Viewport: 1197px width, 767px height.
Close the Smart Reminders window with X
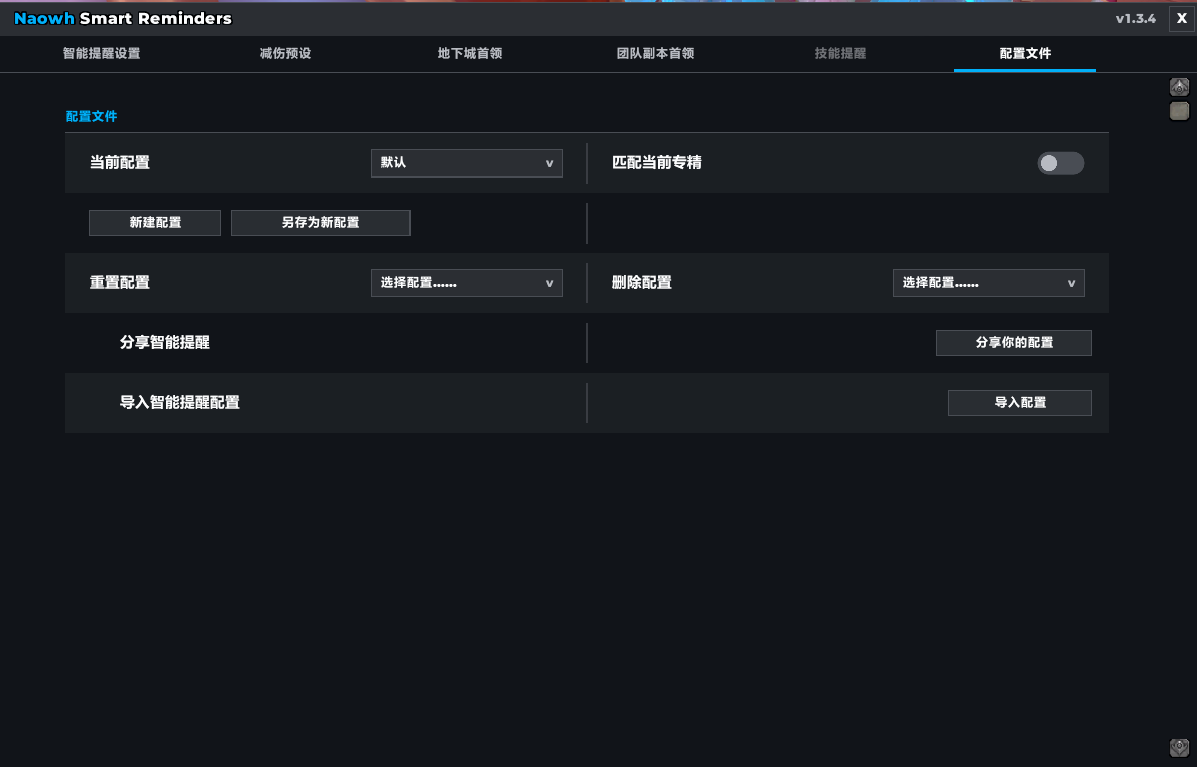tap(1182, 18)
